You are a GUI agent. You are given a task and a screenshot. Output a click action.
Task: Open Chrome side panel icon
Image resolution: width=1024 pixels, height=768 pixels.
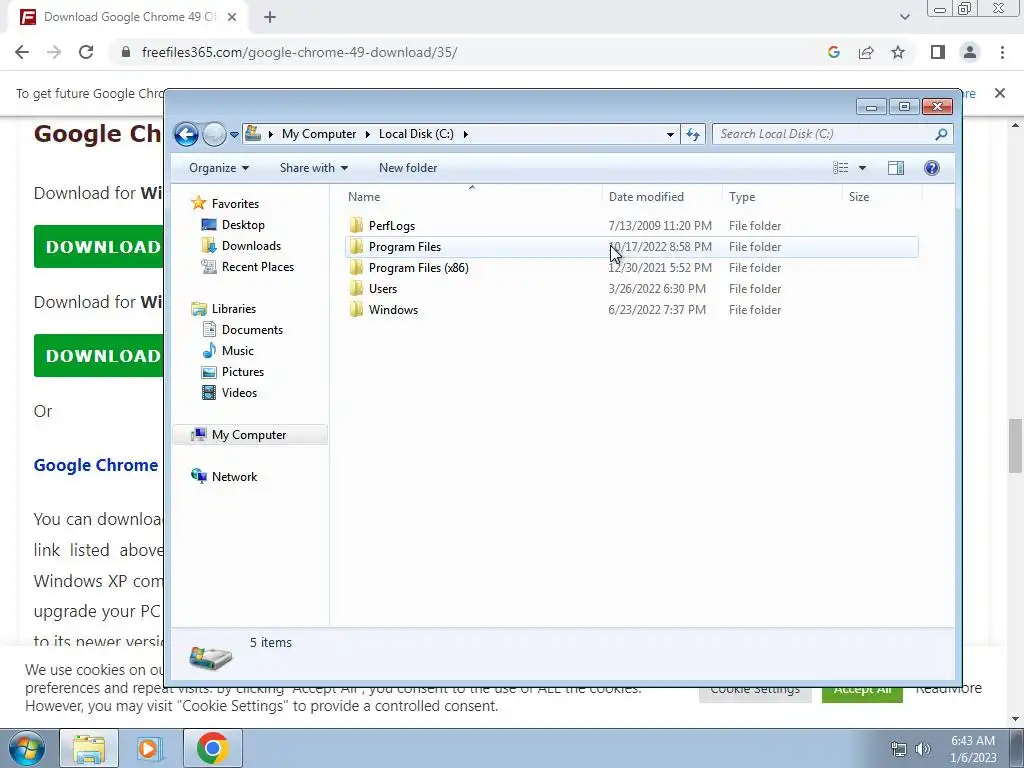click(x=938, y=52)
